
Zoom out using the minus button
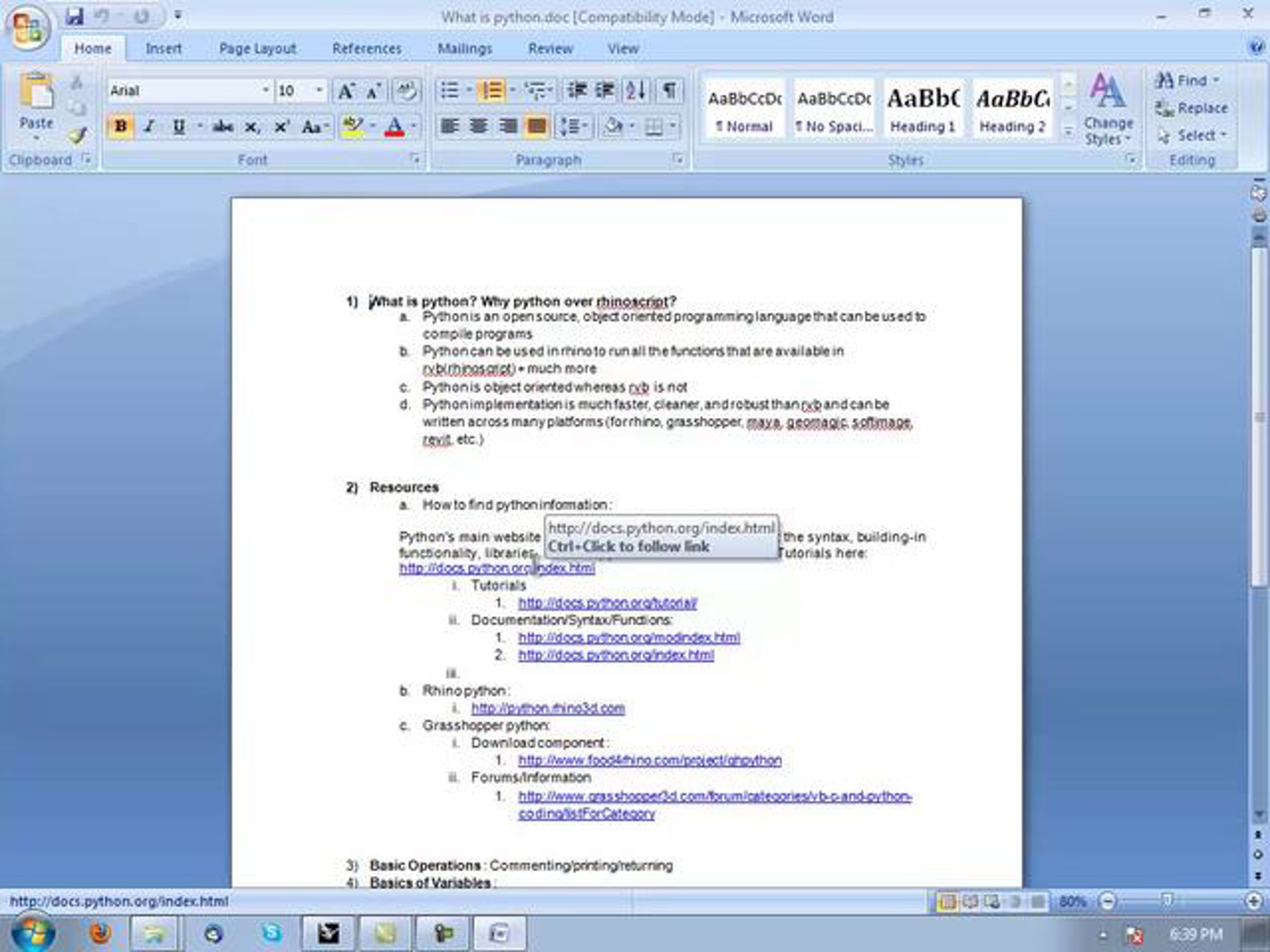tap(1108, 902)
